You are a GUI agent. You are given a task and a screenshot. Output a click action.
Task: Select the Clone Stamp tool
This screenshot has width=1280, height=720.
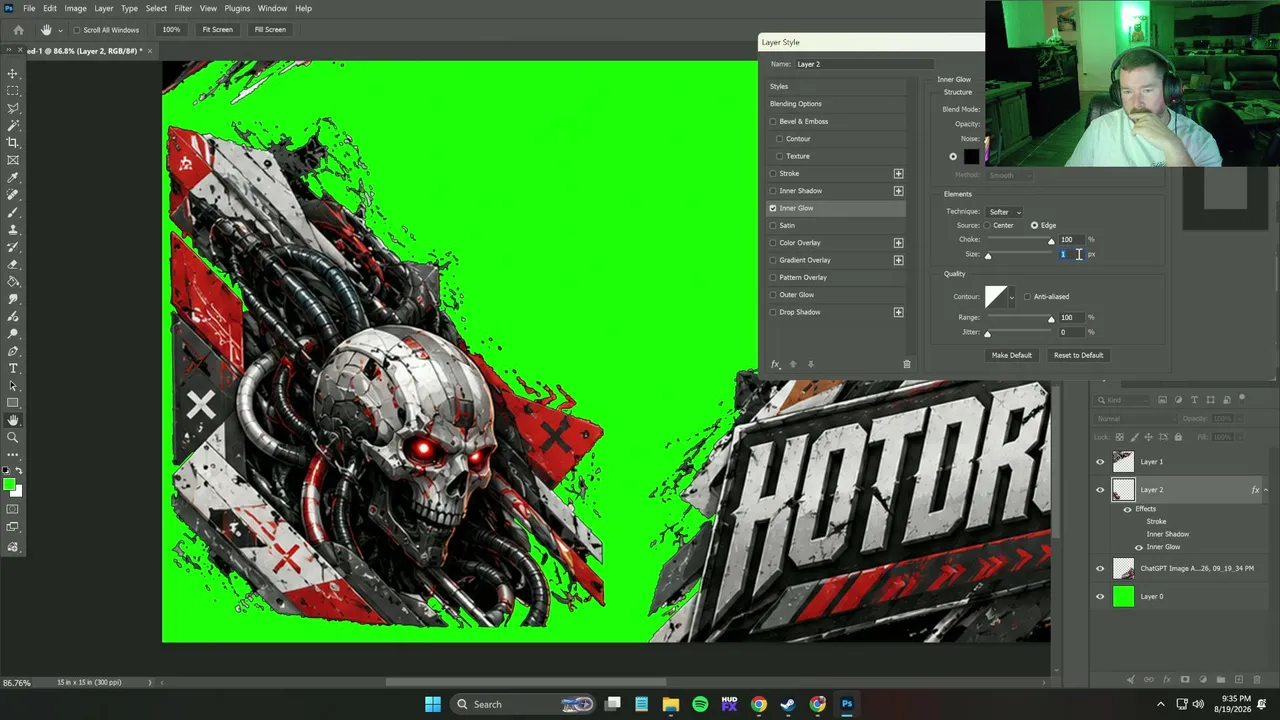coord(13,229)
